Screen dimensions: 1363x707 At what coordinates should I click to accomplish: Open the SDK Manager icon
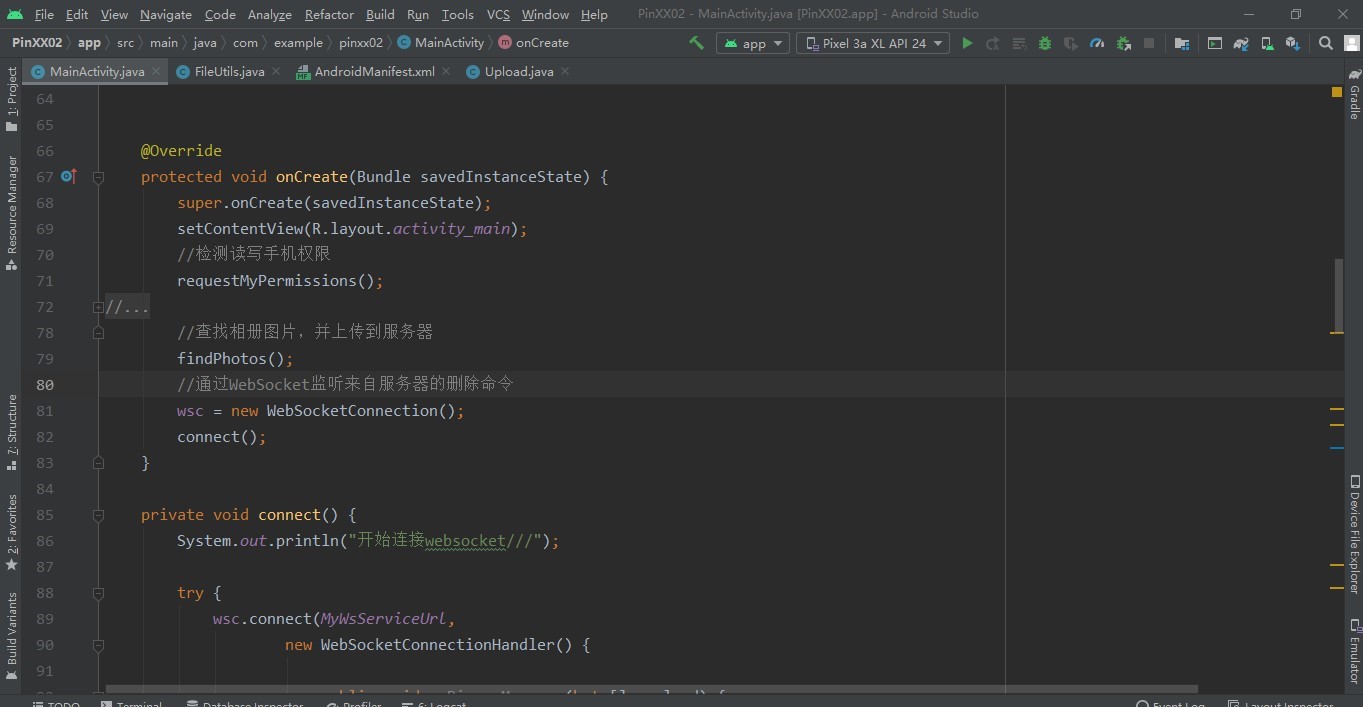click(x=1293, y=43)
